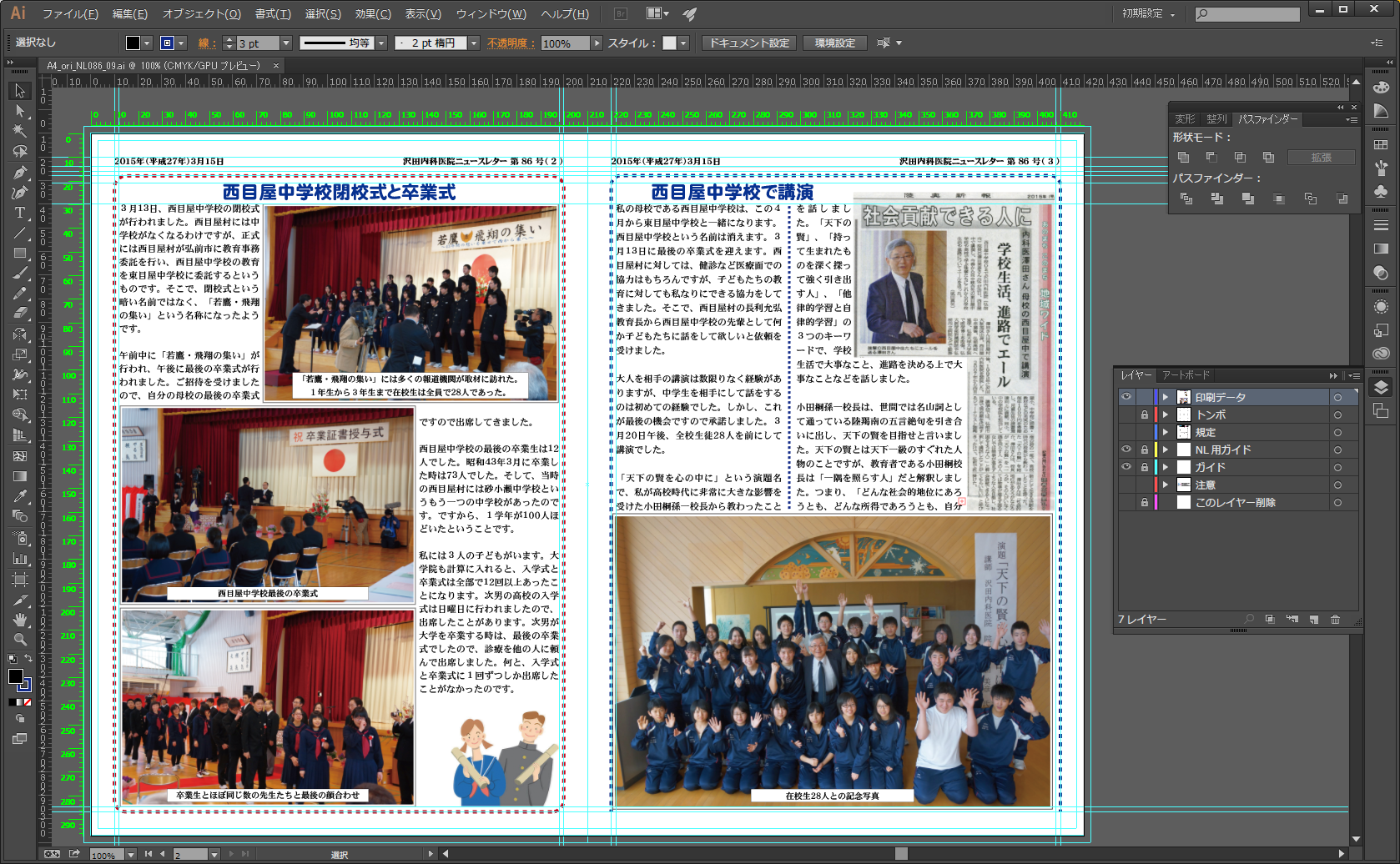Open stroke panel via 線 link
1400x864 pixels.
206,43
